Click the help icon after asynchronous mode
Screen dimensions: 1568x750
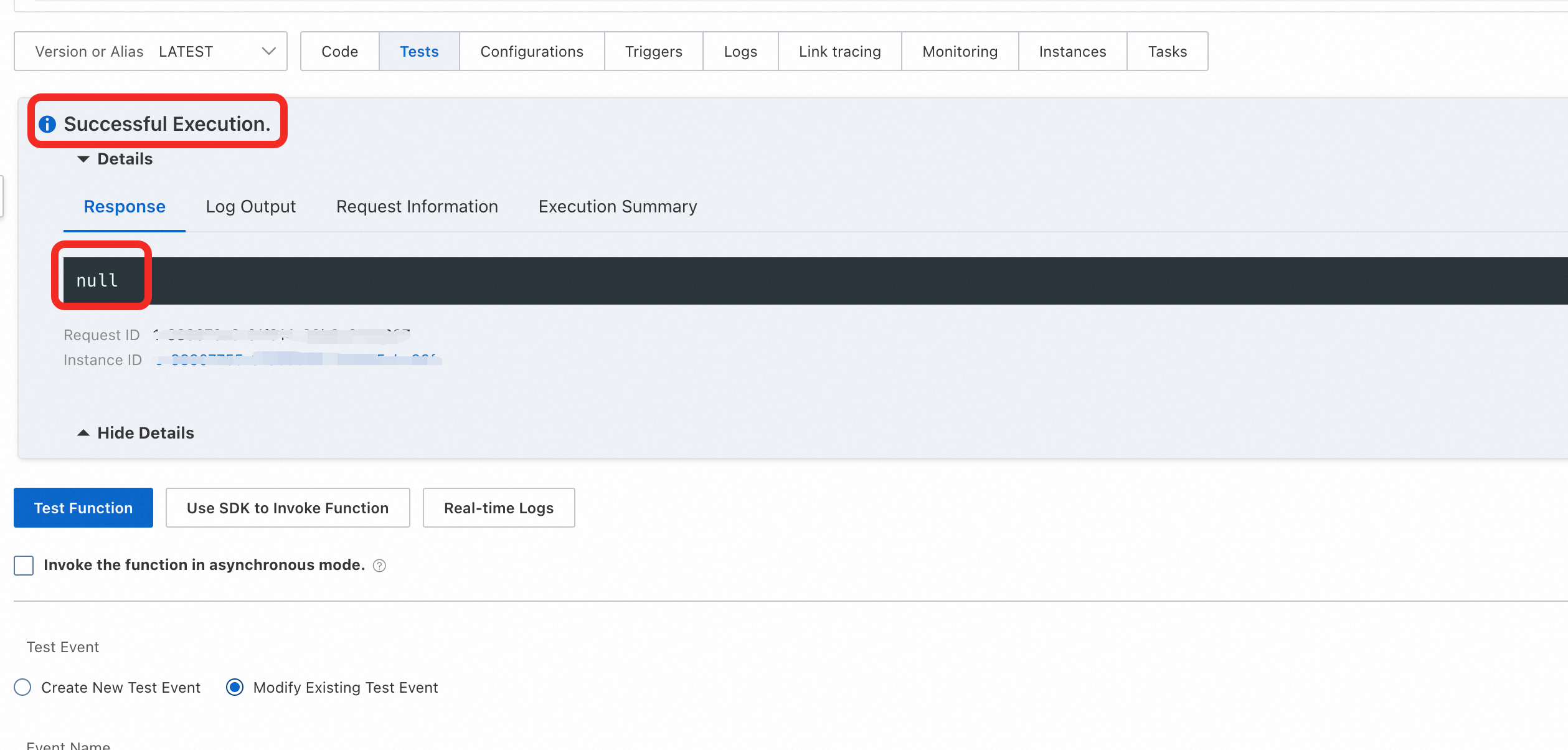(x=379, y=566)
